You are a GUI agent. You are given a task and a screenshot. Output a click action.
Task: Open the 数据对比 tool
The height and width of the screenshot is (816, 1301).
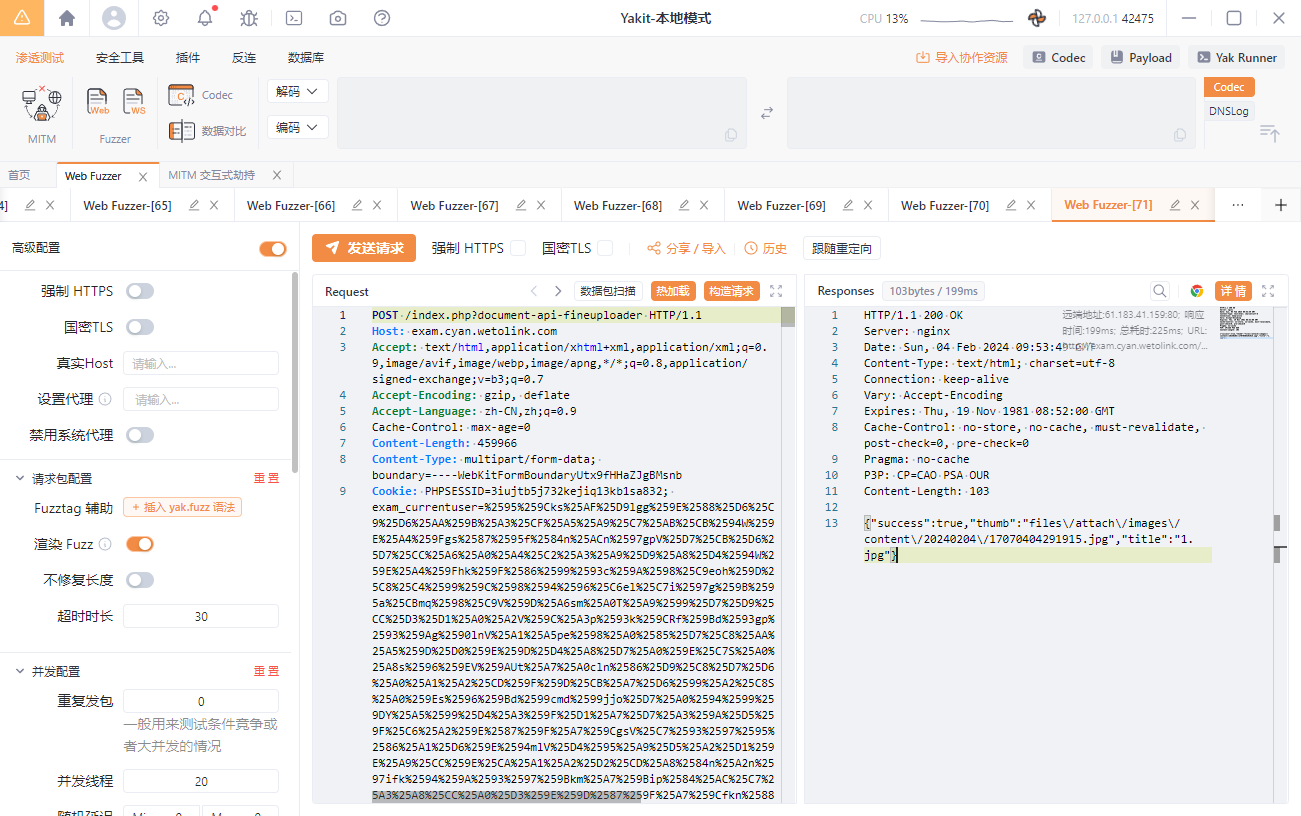point(207,130)
